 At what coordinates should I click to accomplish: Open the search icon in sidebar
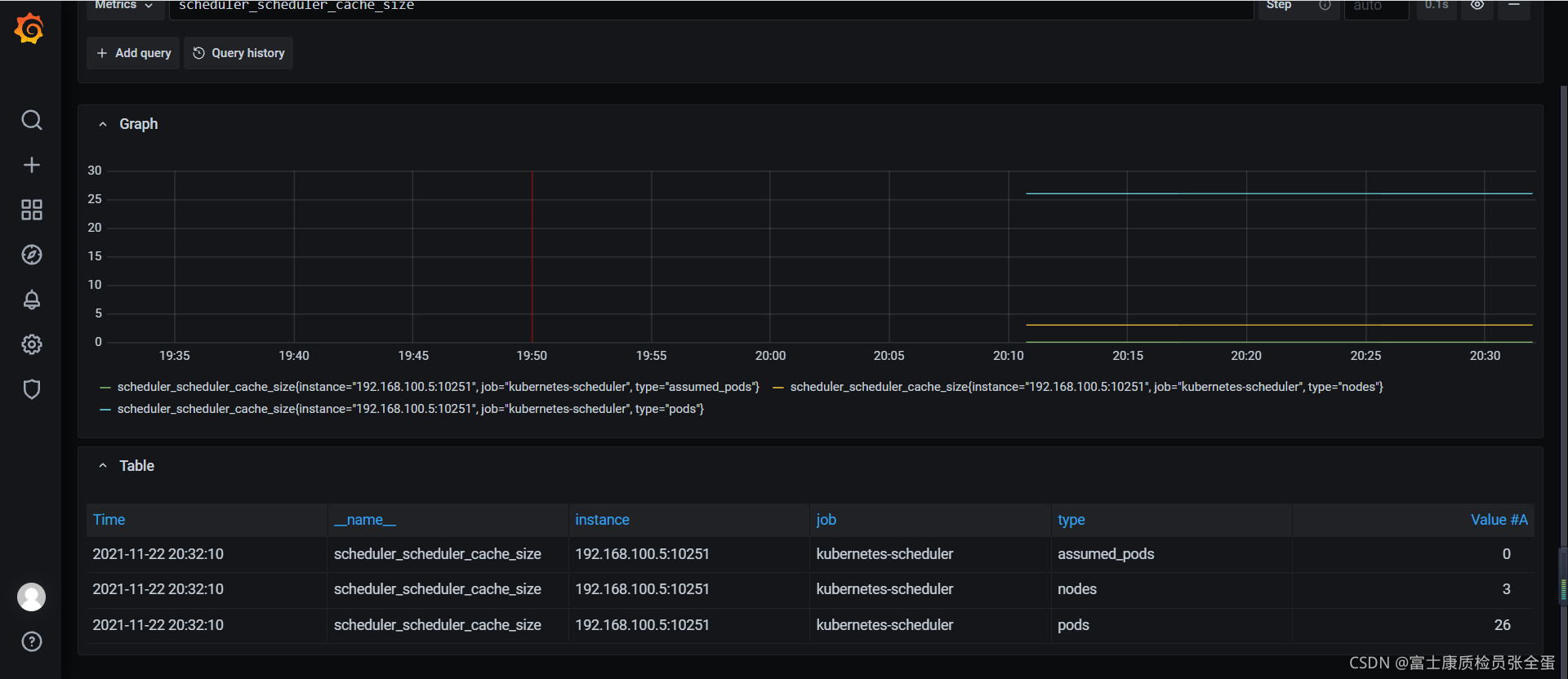click(31, 120)
